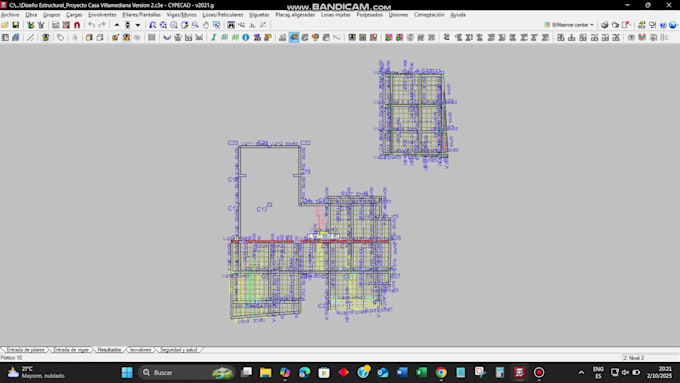680x383 pixels.
Task: Select column label C13 in drawing
Action: (262, 210)
